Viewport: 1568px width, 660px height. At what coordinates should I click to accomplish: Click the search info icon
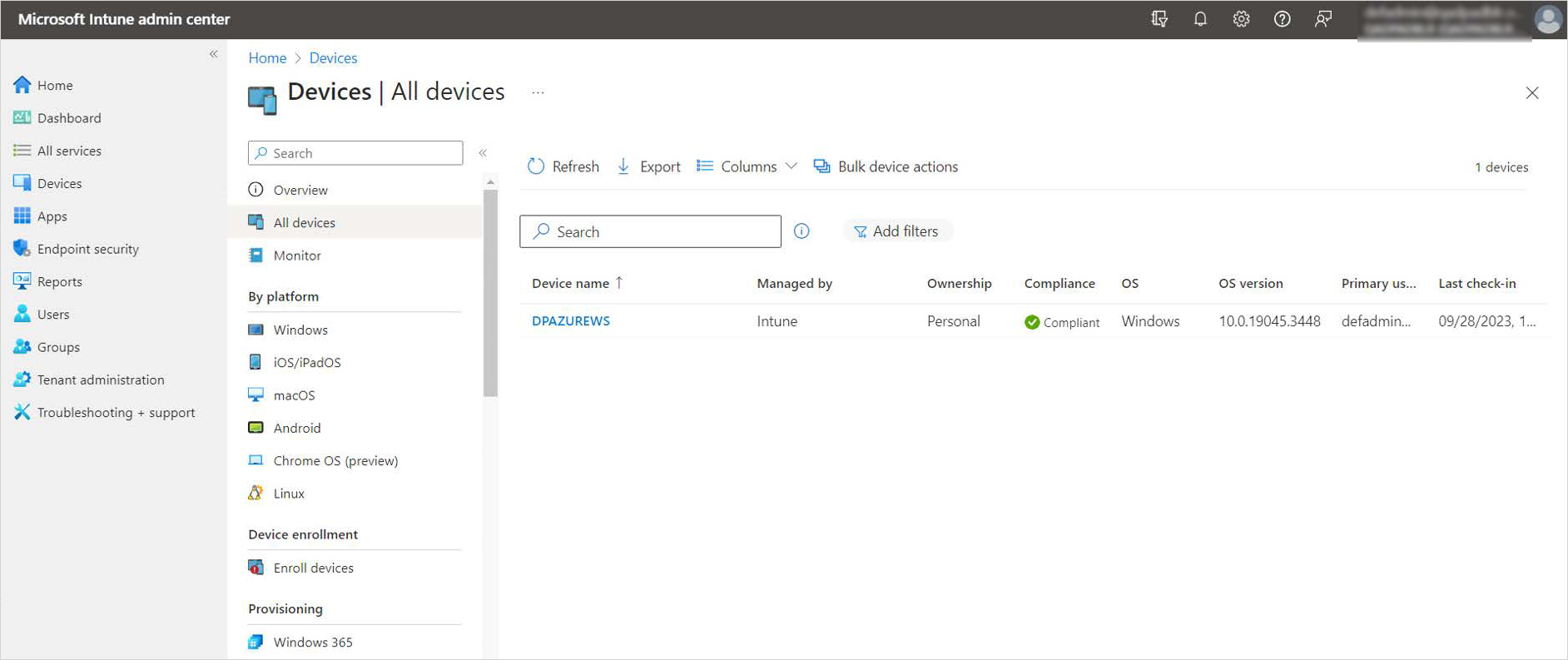pyautogui.click(x=801, y=231)
